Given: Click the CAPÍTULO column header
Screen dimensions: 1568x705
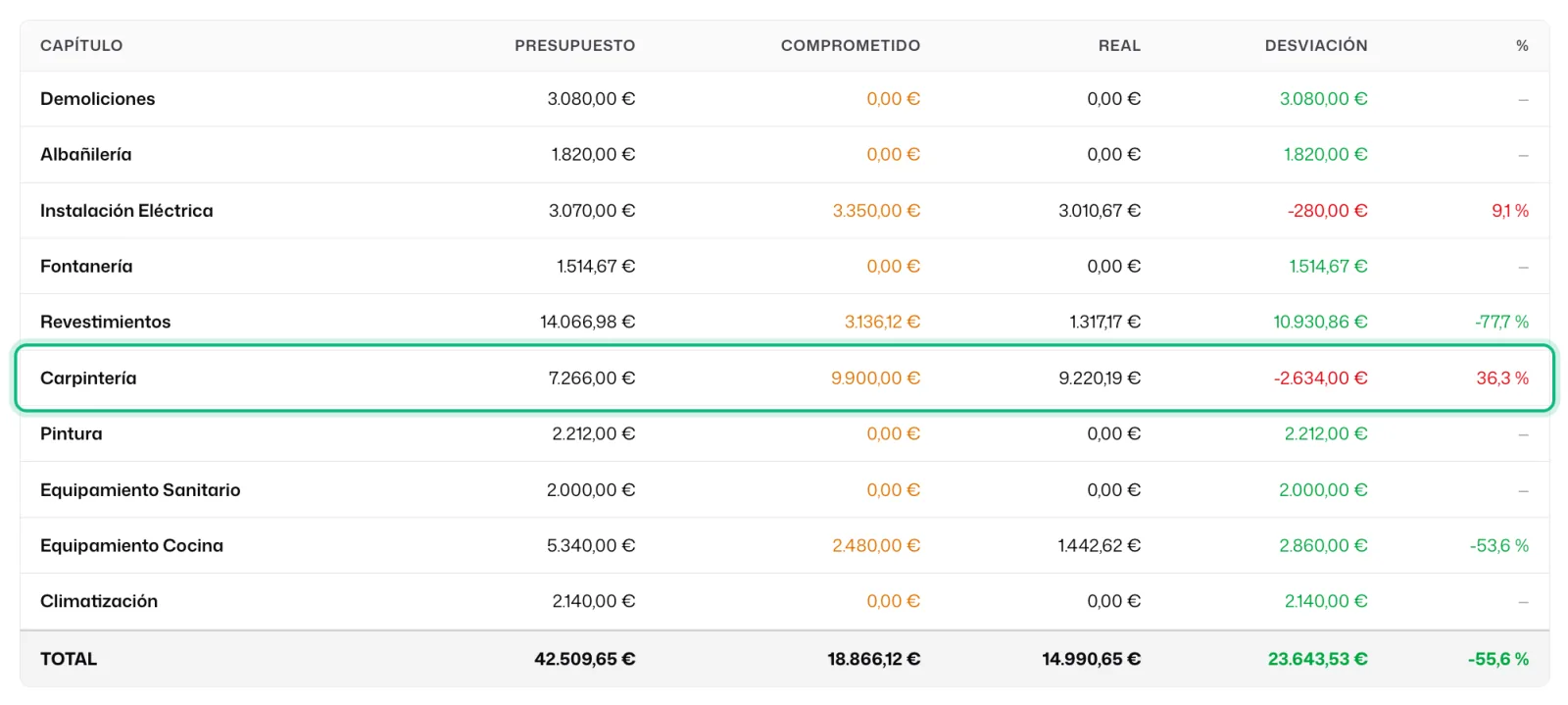Looking at the screenshot, I should point(81,45).
